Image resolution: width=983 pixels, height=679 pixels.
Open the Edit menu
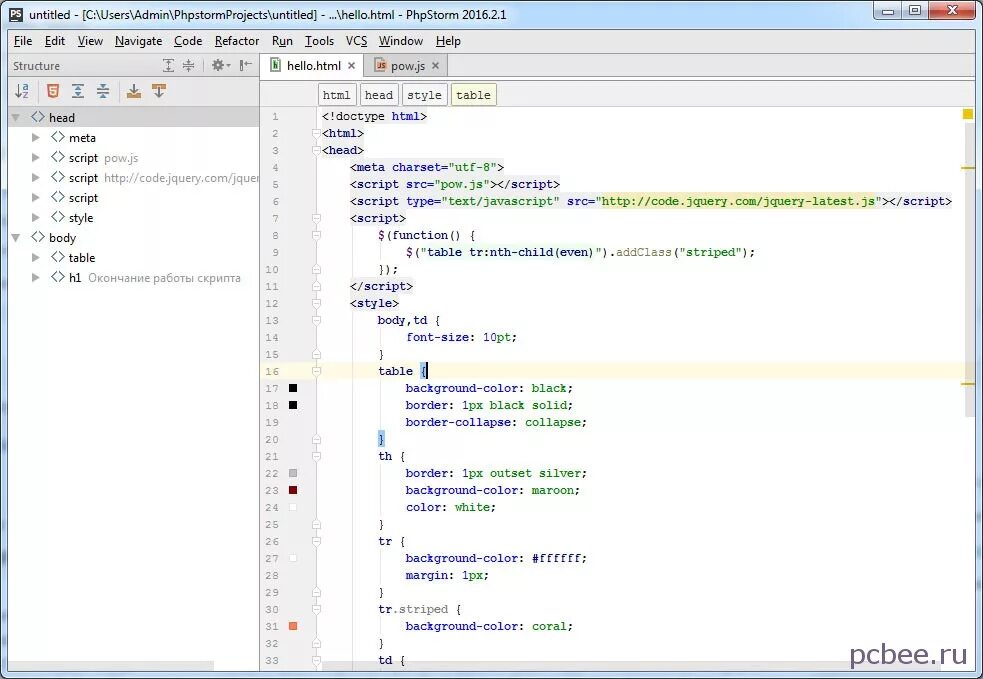55,41
